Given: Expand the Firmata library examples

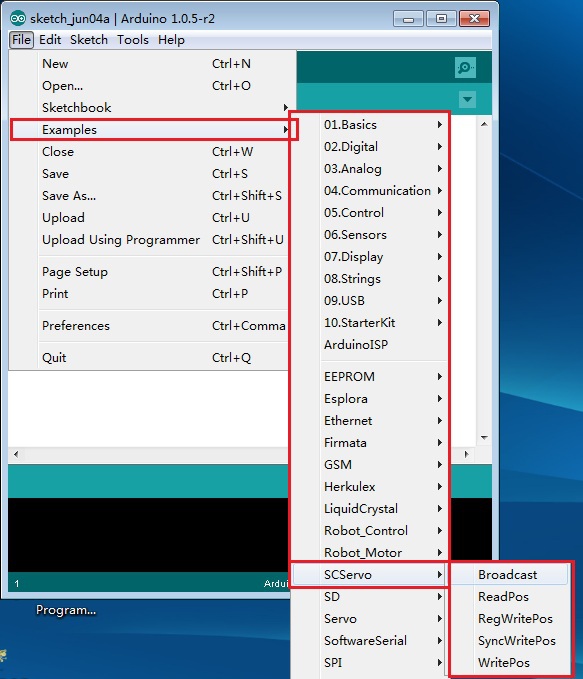Looking at the screenshot, I should pos(370,443).
